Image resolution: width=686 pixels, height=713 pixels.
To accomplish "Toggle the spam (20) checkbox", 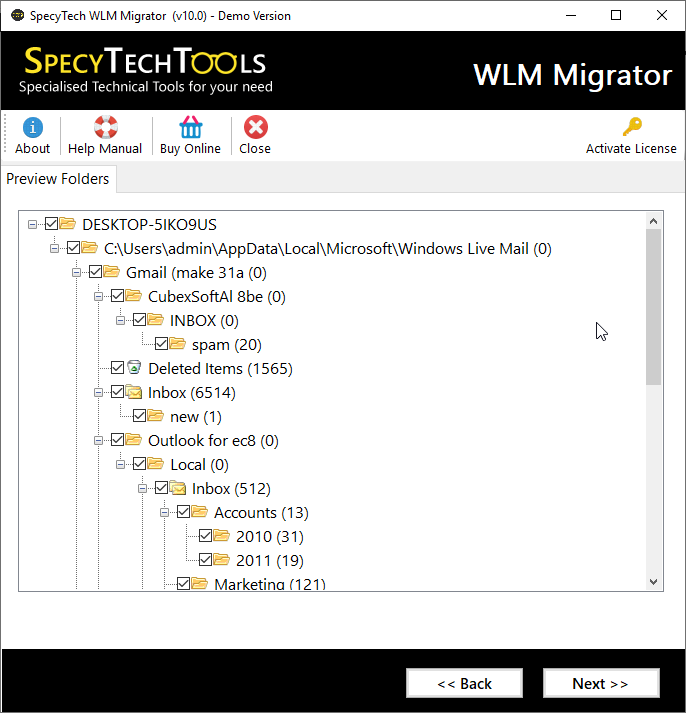I will click(x=161, y=344).
